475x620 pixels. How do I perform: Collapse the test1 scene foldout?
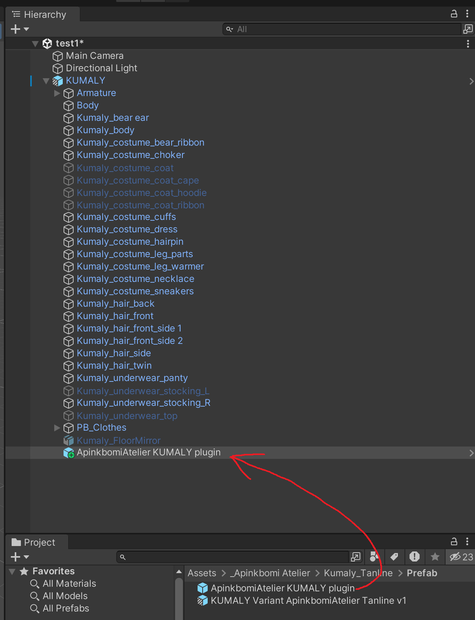[35, 43]
